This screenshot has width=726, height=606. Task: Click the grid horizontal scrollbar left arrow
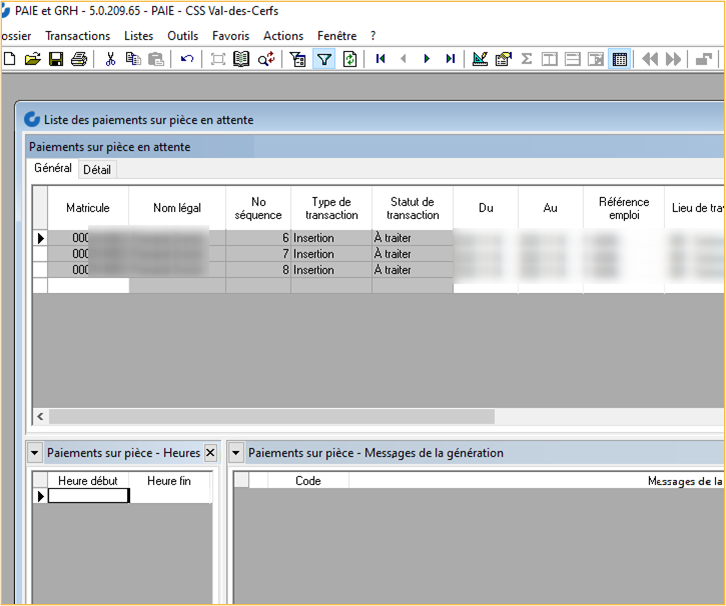pyautogui.click(x=41, y=416)
